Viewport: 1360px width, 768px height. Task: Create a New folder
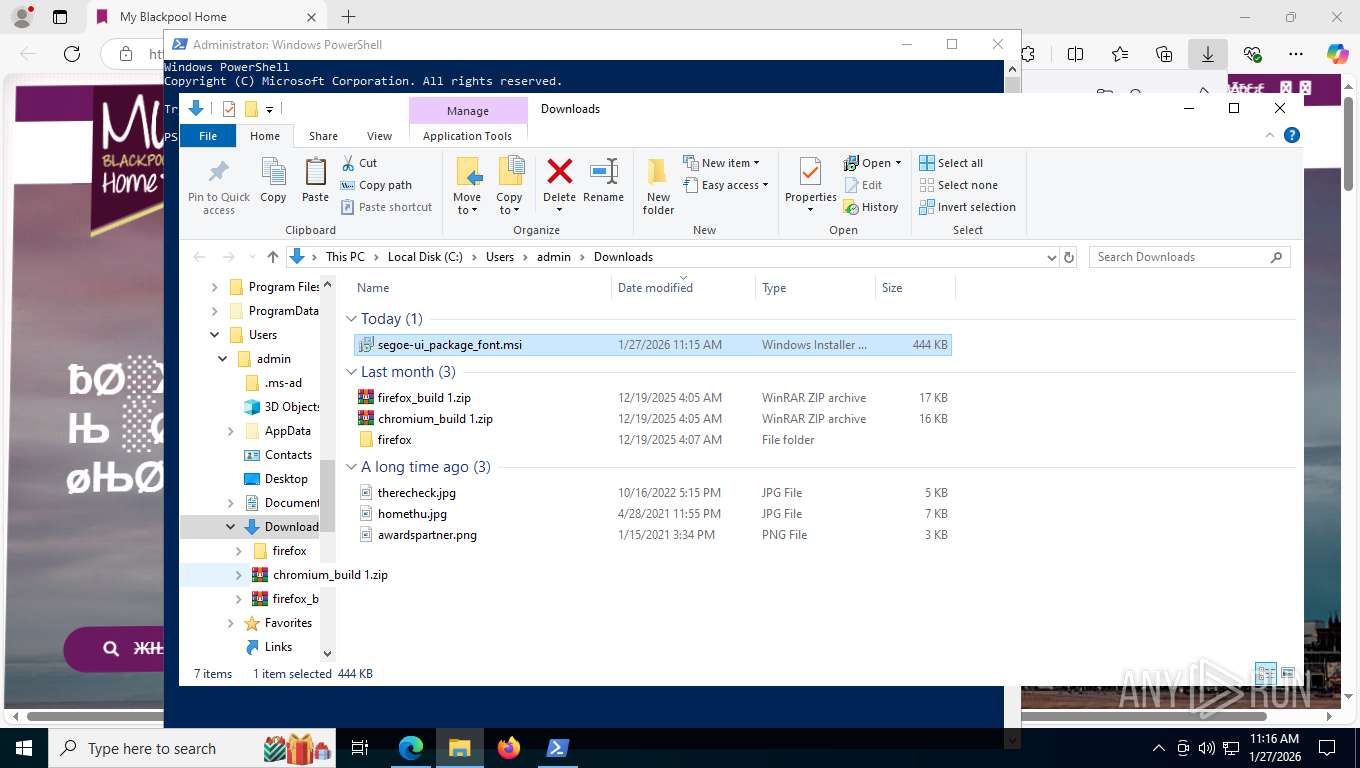point(658,186)
